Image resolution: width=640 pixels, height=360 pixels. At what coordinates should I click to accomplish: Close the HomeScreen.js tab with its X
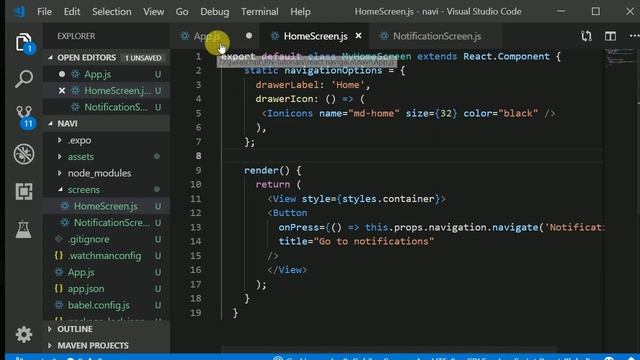click(358, 36)
